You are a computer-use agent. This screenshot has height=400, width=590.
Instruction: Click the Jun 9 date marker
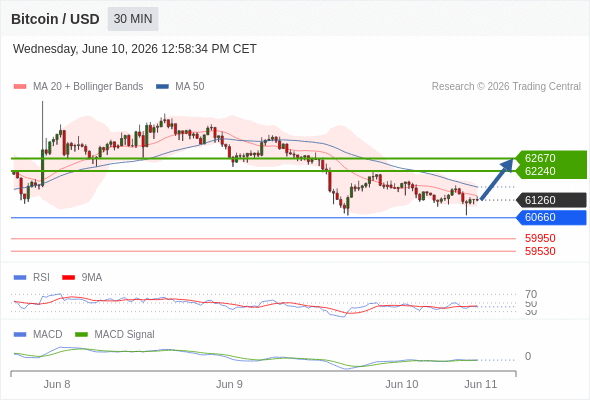229,384
